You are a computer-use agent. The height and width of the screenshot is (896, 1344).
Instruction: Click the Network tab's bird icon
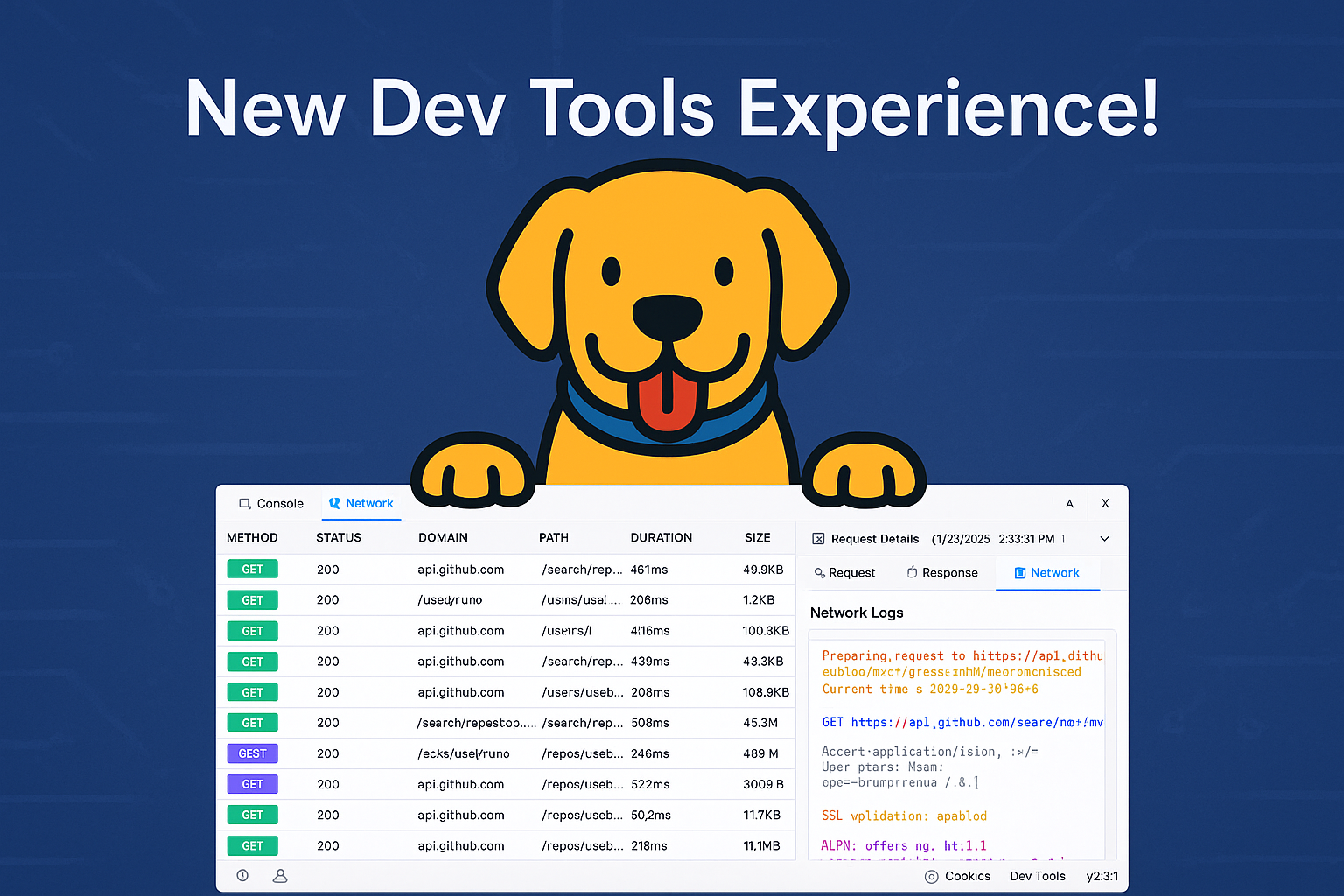tap(333, 503)
